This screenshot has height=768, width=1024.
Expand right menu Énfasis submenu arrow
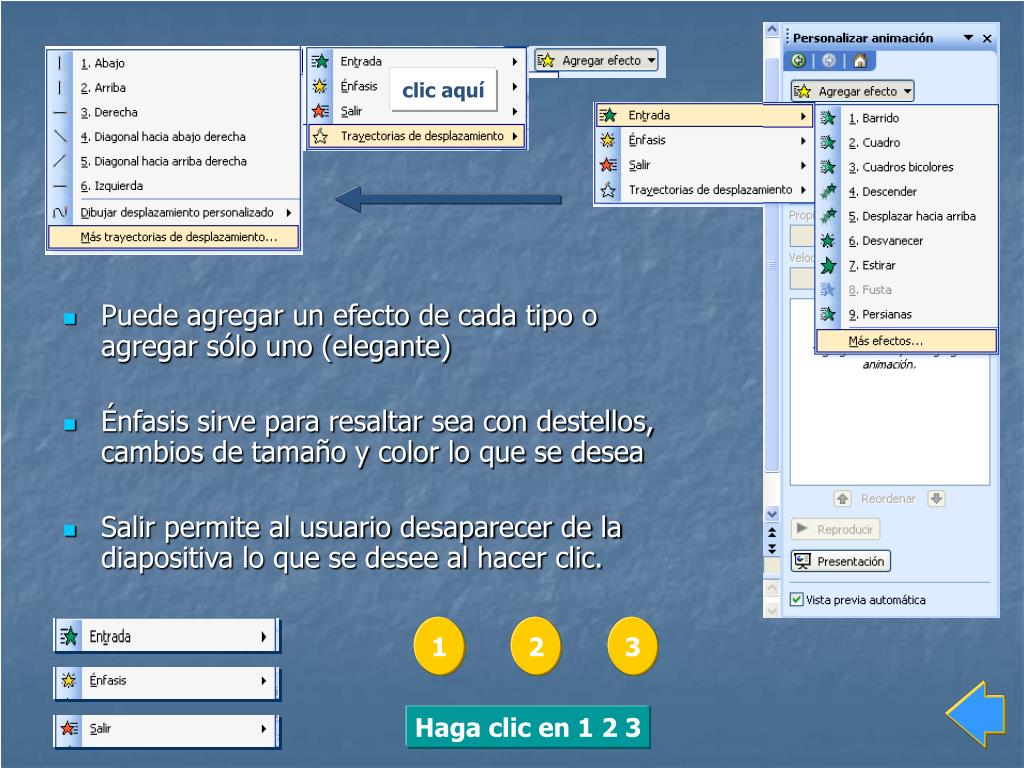[x=803, y=140]
